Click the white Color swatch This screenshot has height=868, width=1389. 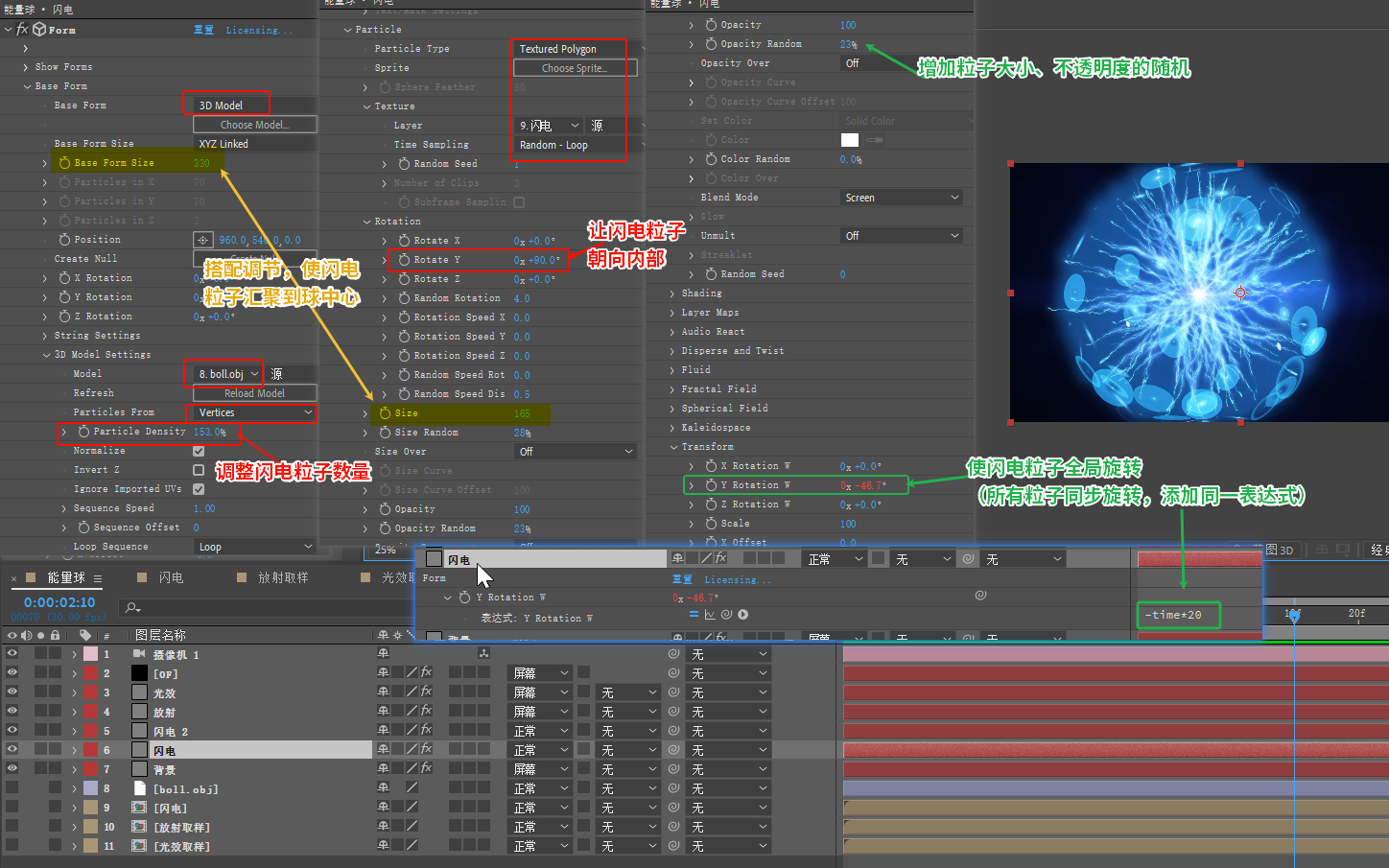click(x=850, y=140)
